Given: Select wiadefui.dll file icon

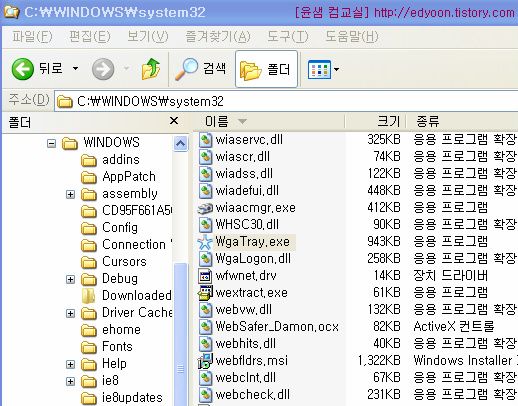Looking at the screenshot, I should pos(205,191).
